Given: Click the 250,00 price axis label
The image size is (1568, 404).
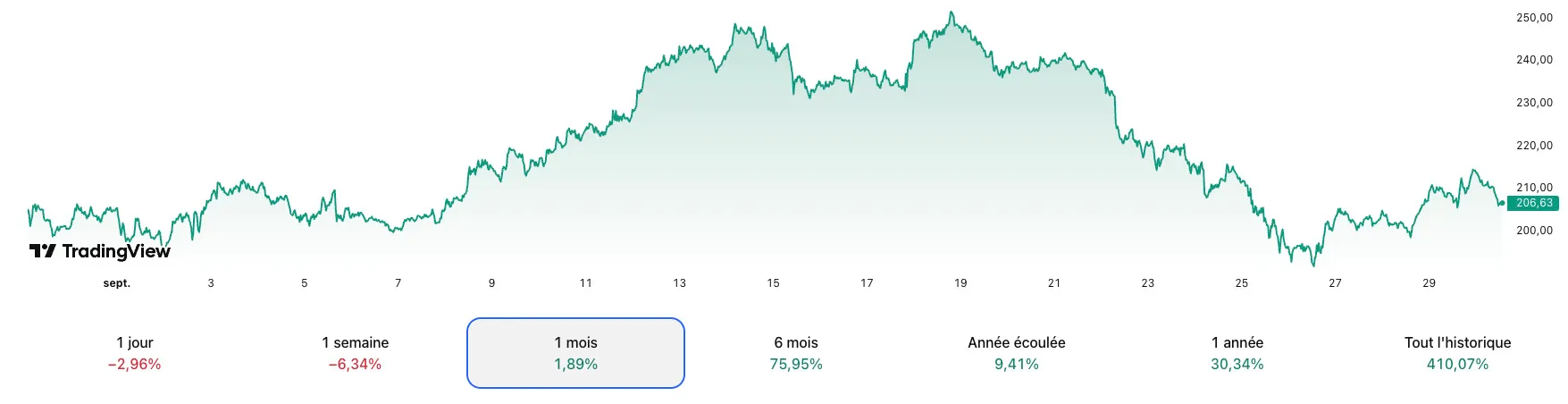Looking at the screenshot, I should tap(1534, 18).
